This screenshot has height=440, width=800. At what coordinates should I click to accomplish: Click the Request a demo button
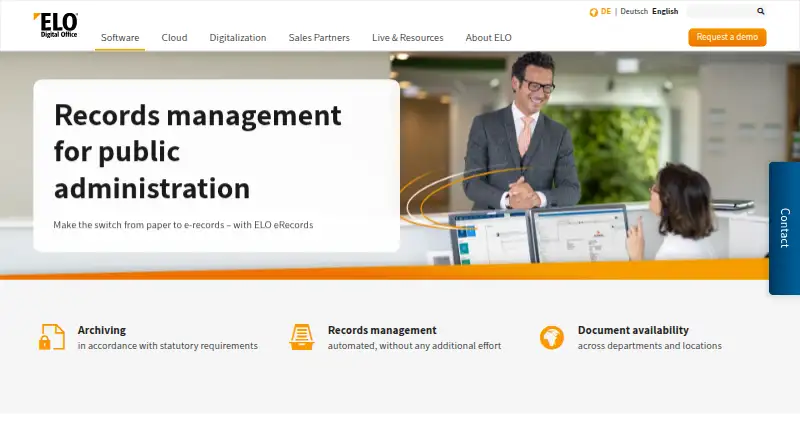click(x=727, y=37)
